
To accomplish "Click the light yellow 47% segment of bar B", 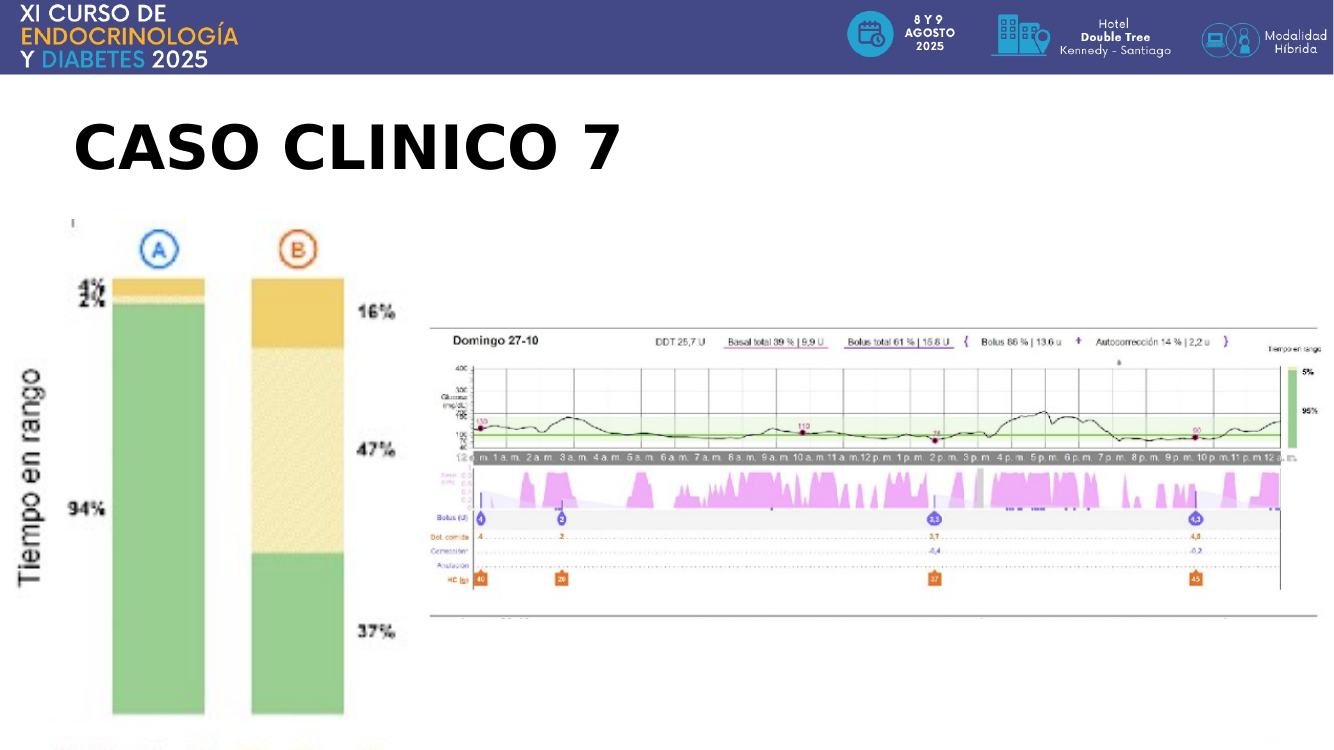I will point(297,450).
